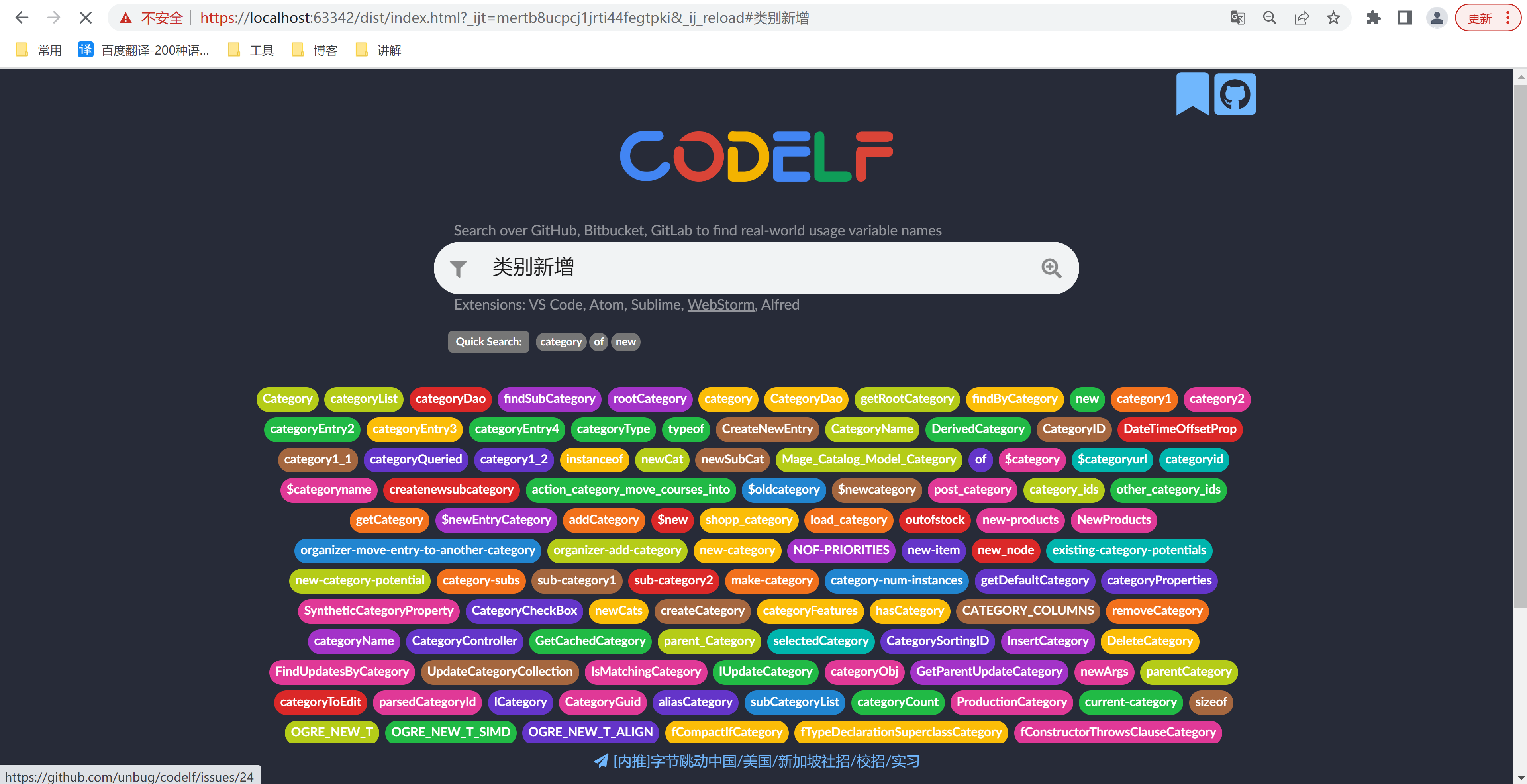Screen dimensions: 1527x784
Task: Click the side panel icon in toolbar
Action: [1404, 17]
